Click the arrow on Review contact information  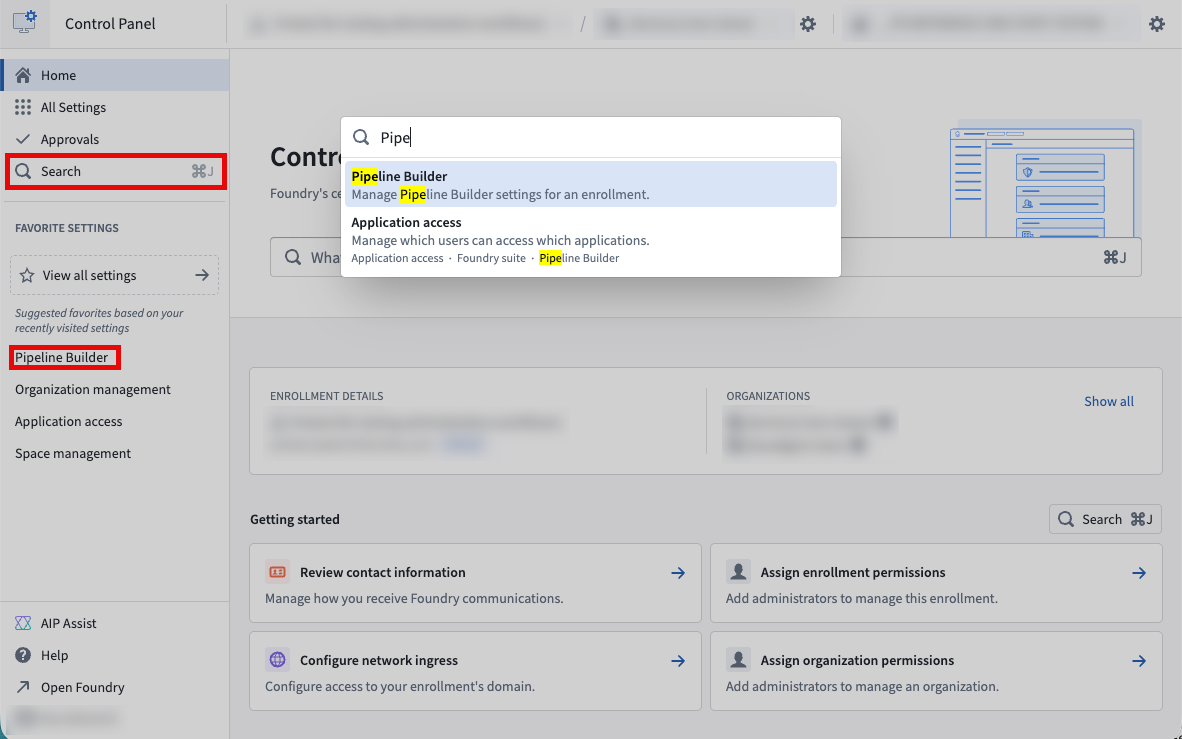tap(678, 573)
